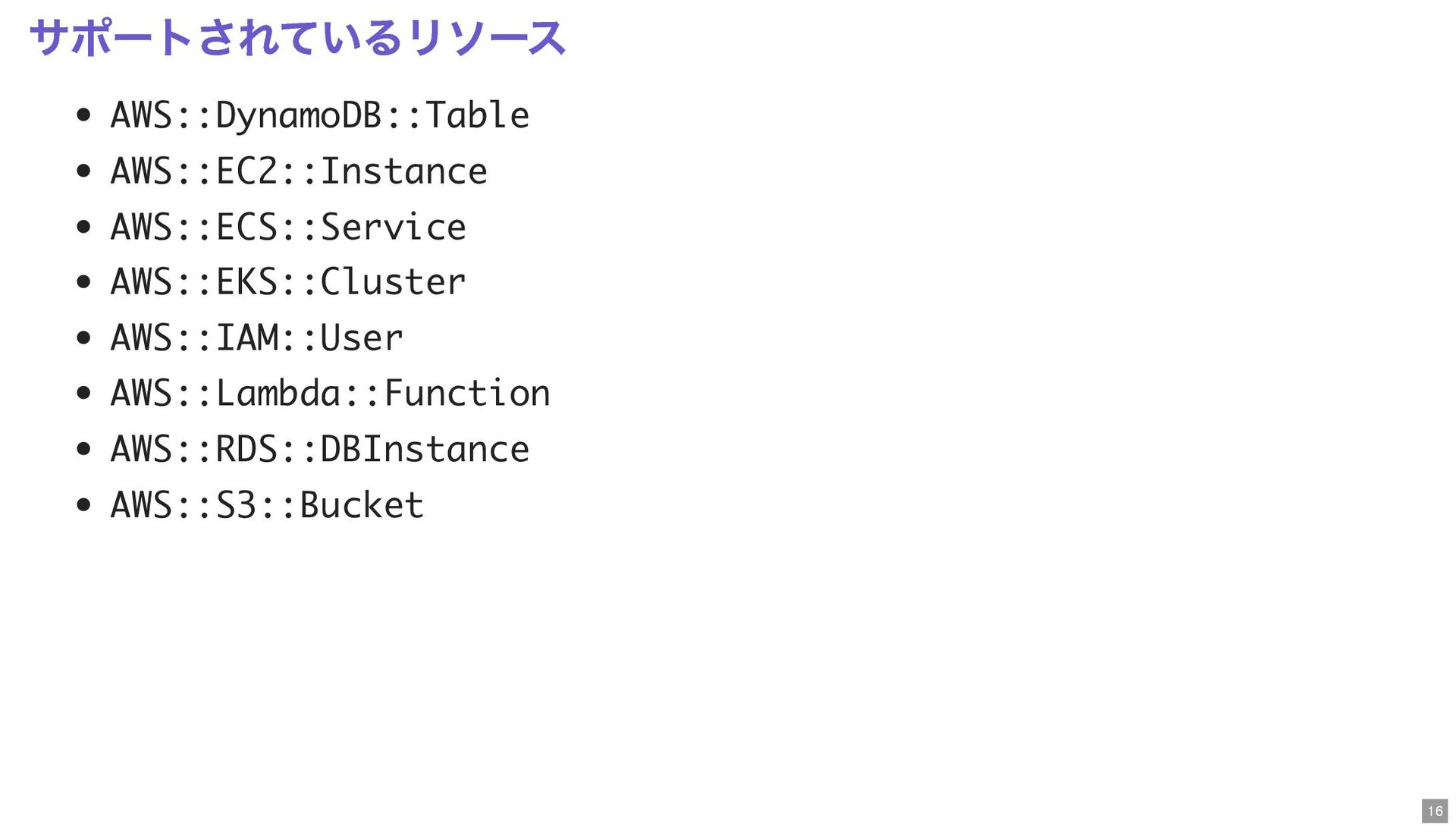Select the AWS::IAM::User list item
The width and height of the screenshot is (1456, 832).
tap(256, 338)
